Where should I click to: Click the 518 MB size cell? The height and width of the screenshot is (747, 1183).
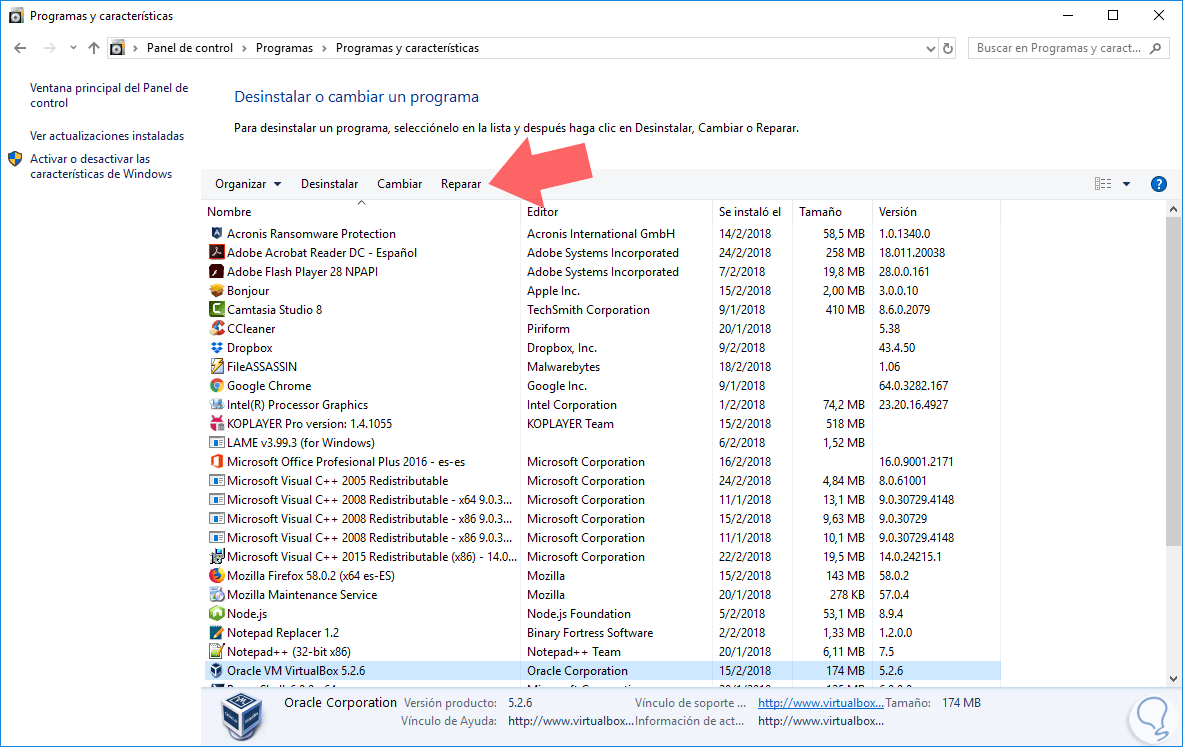tap(845, 423)
